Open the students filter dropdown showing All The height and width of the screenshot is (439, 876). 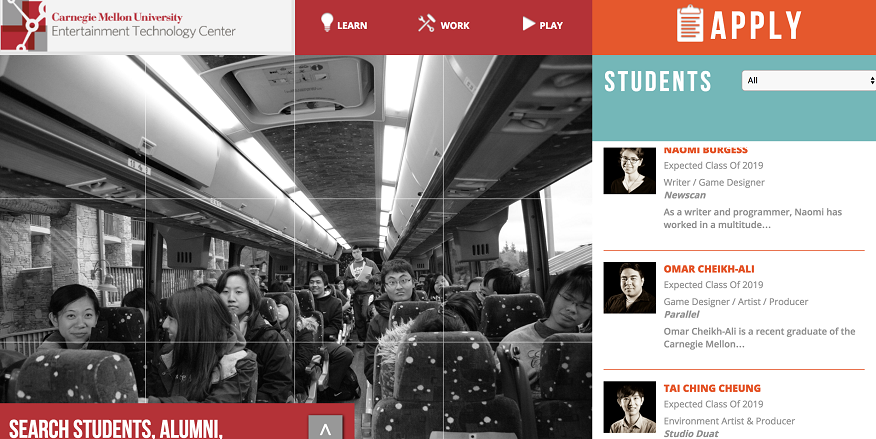click(x=809, y=80)
